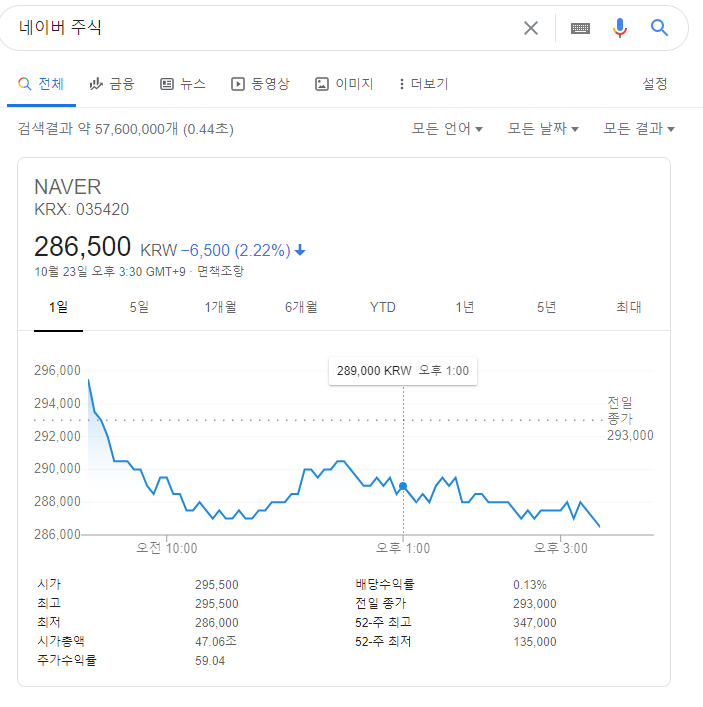Image resolution: width=703 pixels, height=707 pixels.
Task: Click the 최저 value 286,000
Action: [216, 623]
